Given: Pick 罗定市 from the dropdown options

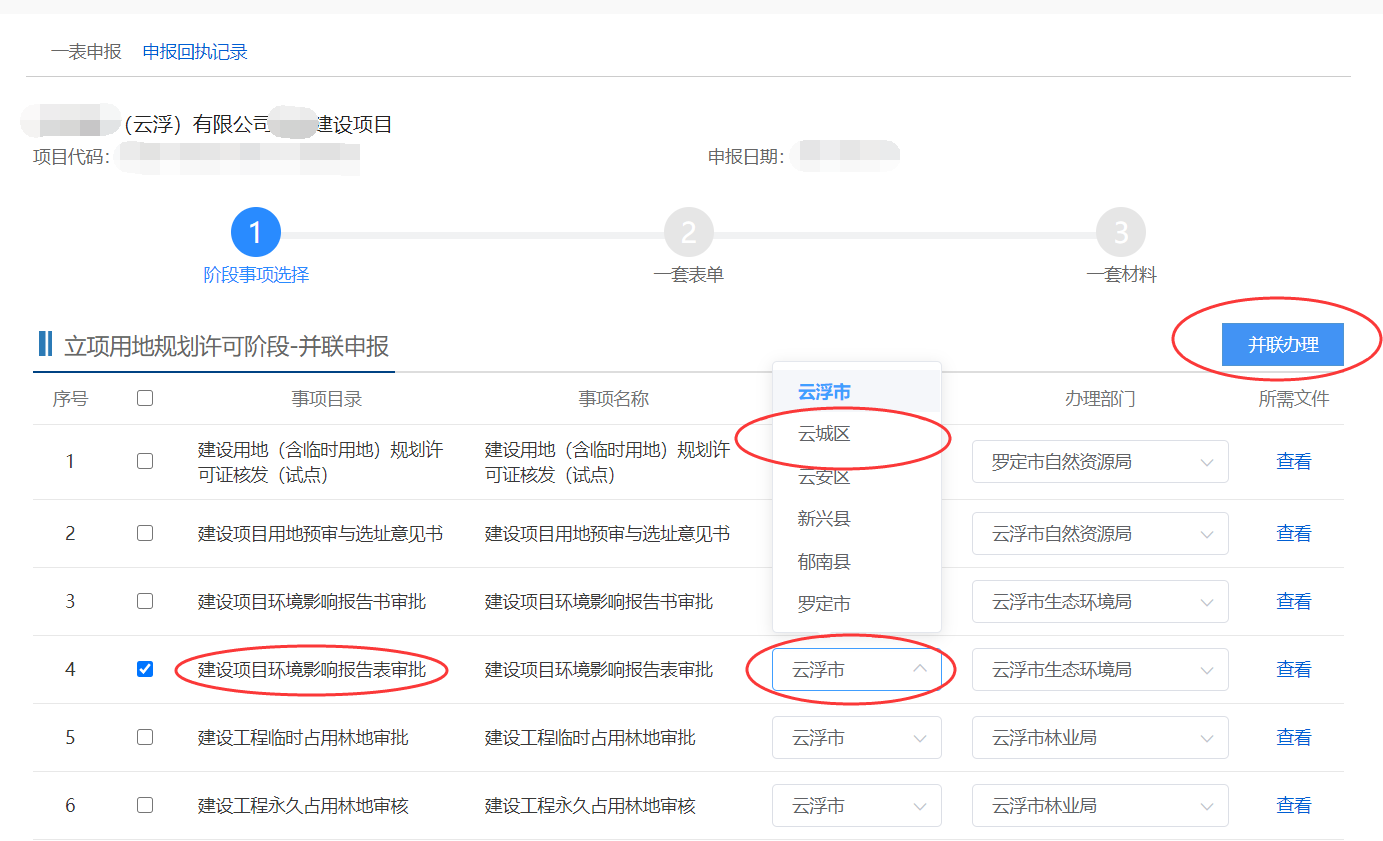Looking at the screenshot, I should [824, 604].
